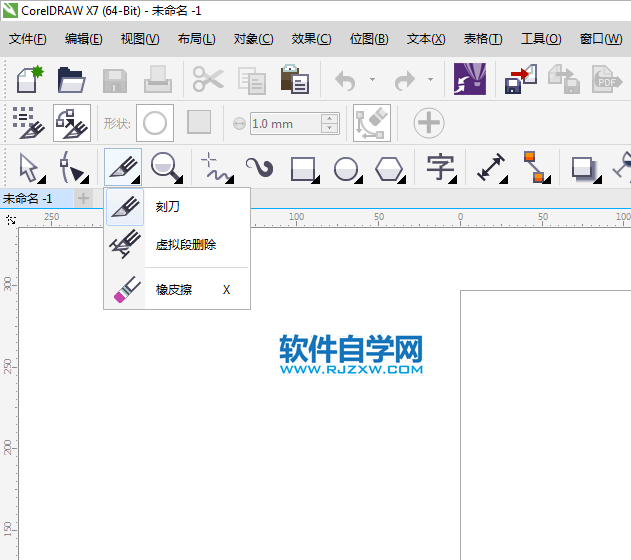Click the Publish to PDF icon

point(607,79)
